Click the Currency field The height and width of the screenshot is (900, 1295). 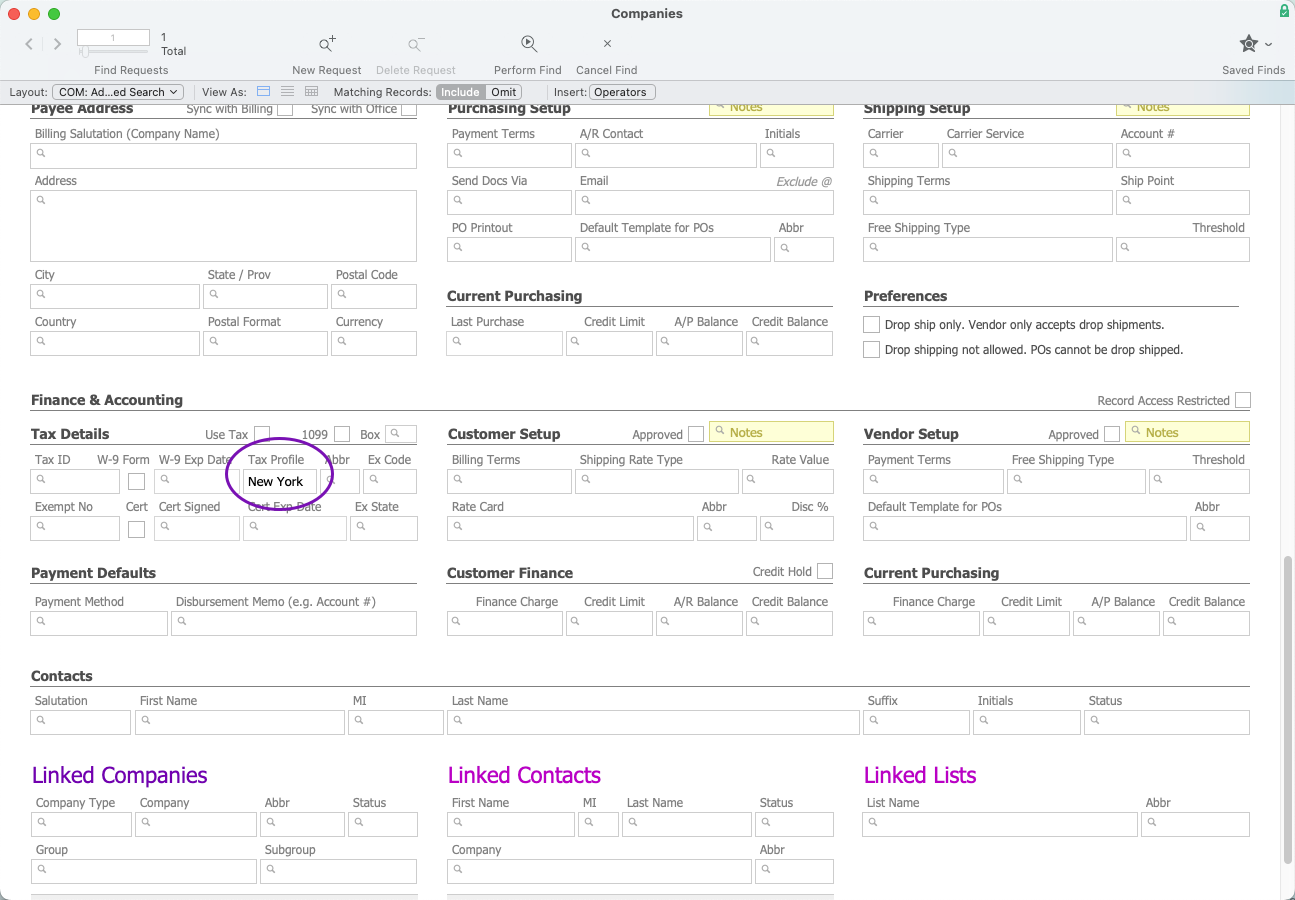pos(374,343)
